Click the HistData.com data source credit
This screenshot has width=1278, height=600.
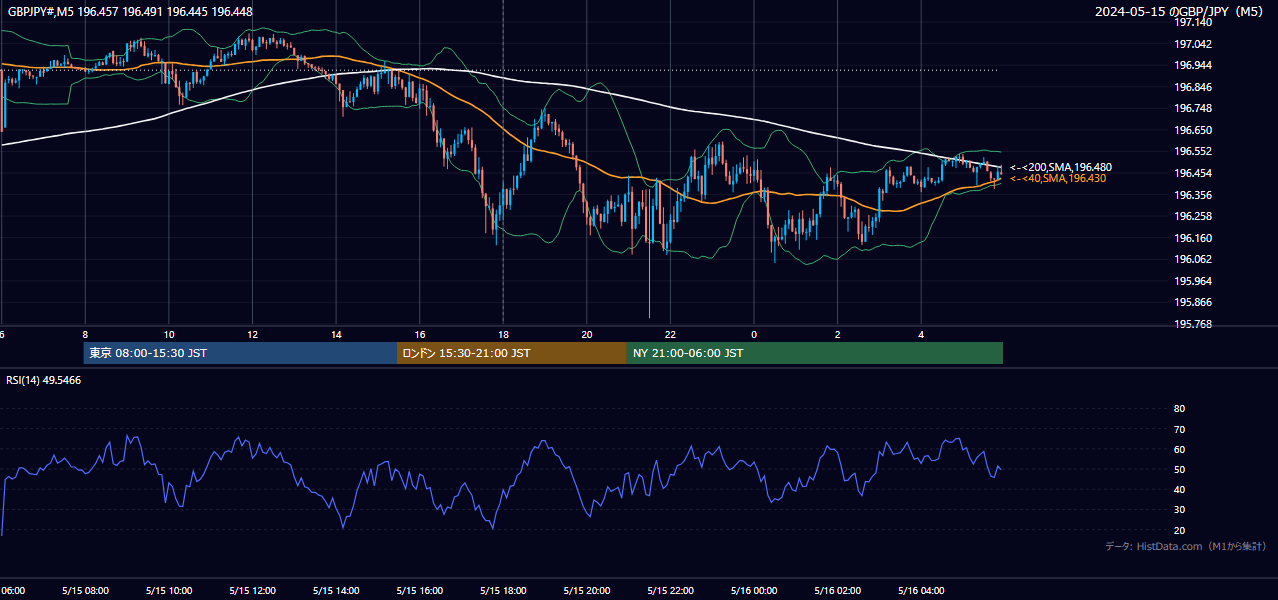point(1186,546)
